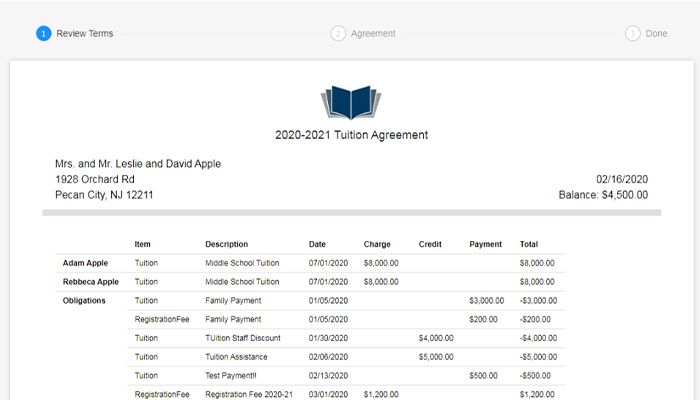Click the Payment column header
This screenshot has width=700, height=400.
[x=486, y=244]
